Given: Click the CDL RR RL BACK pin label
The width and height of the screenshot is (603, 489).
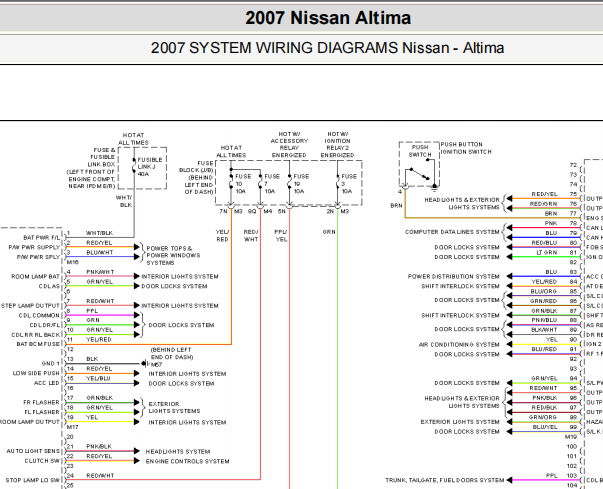Looking at the screenshot, I should [36, 335].
